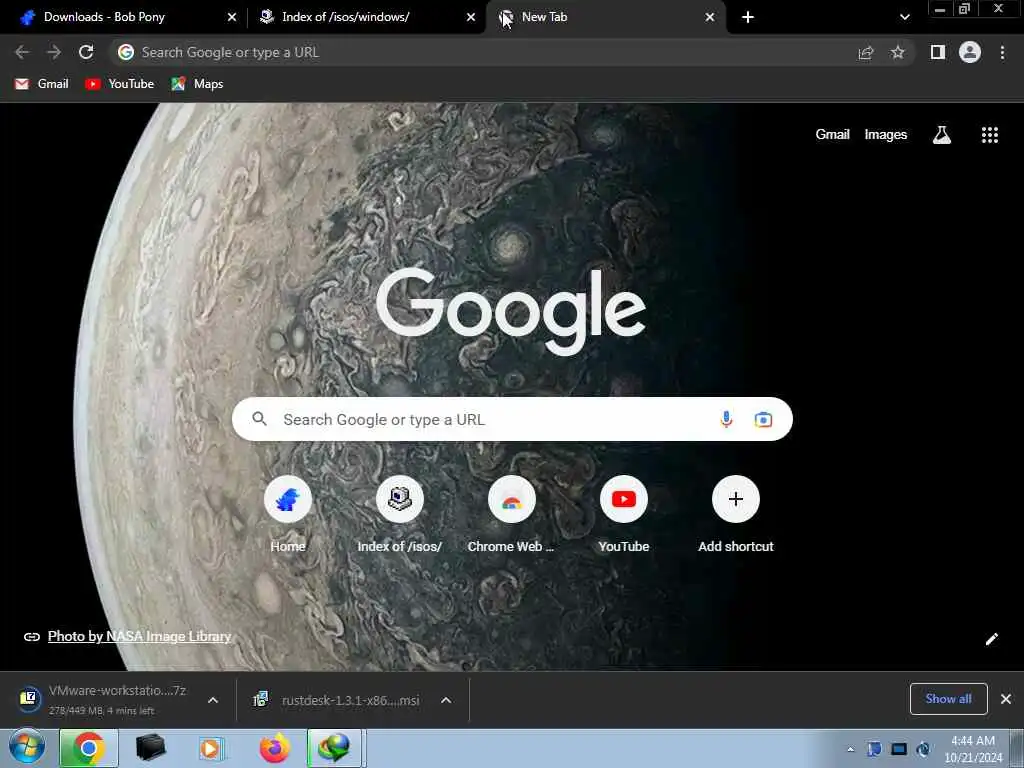Reload the page with the refresh icon

86,52
